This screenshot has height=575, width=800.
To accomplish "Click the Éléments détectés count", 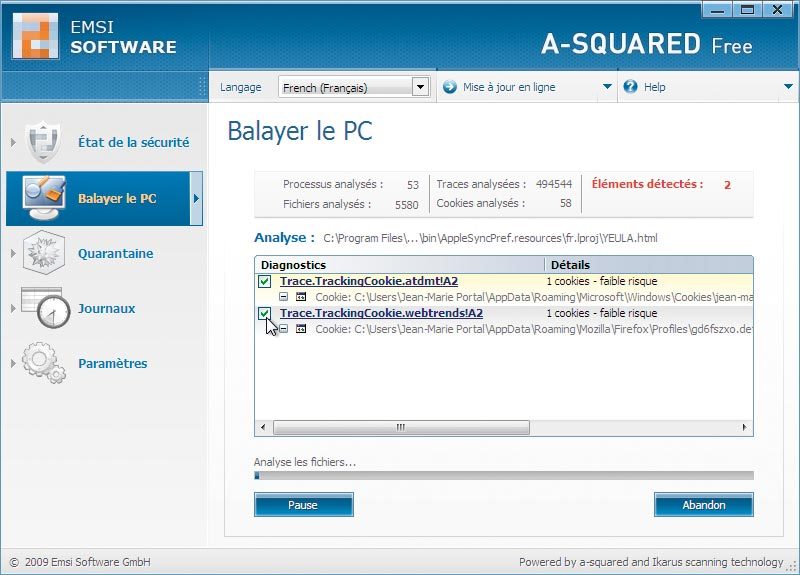I will coord(727,185).
